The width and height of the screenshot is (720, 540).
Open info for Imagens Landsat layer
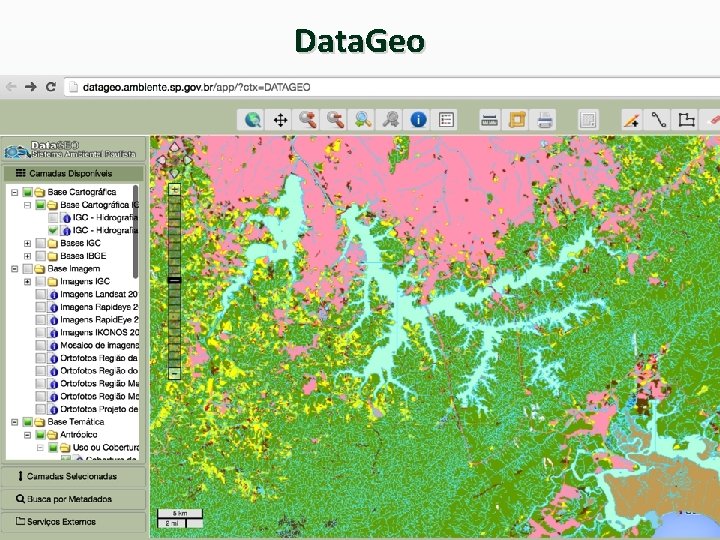(53, 294)
